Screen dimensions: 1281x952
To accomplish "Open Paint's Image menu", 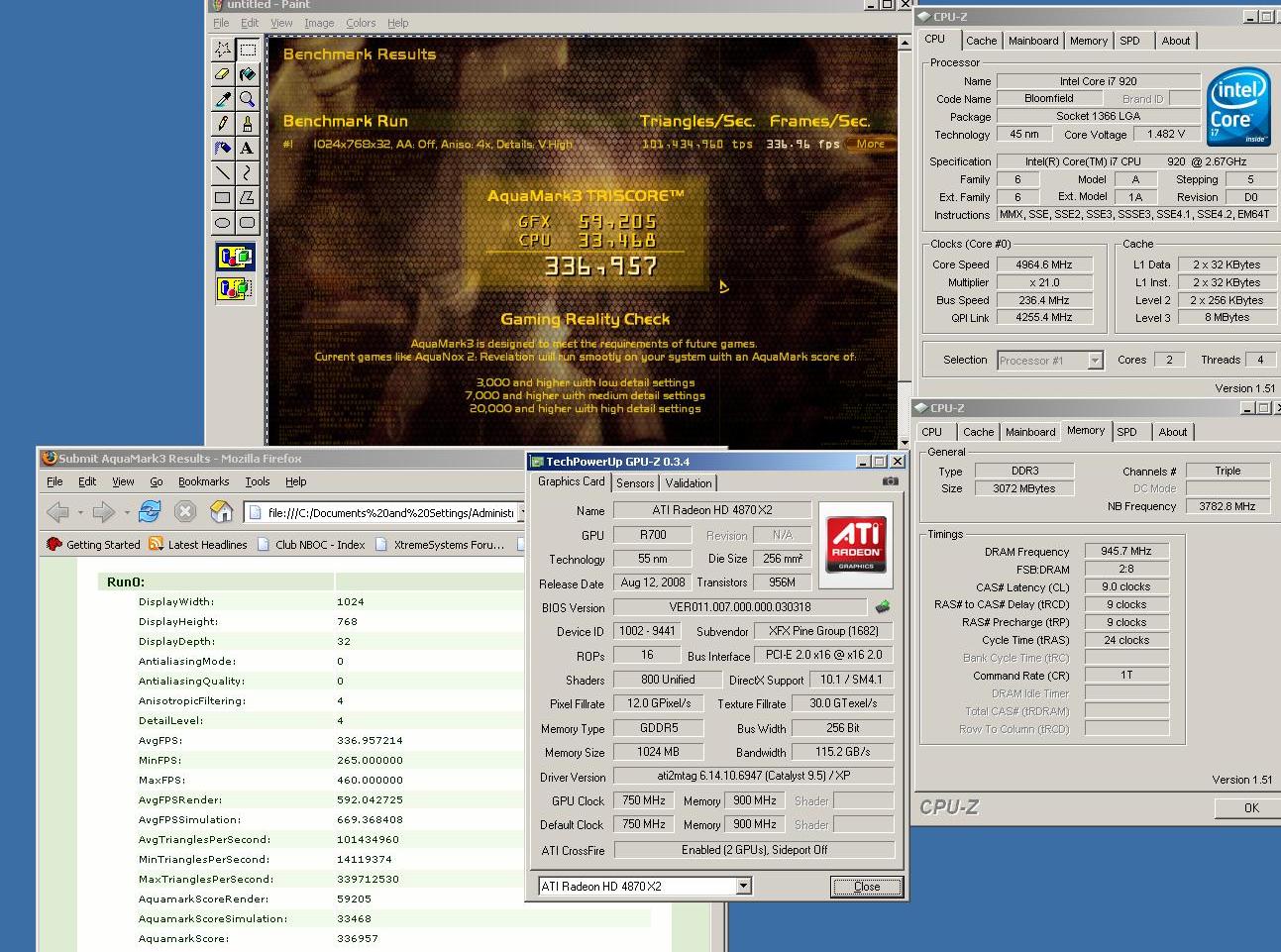I will click(319, 23).
